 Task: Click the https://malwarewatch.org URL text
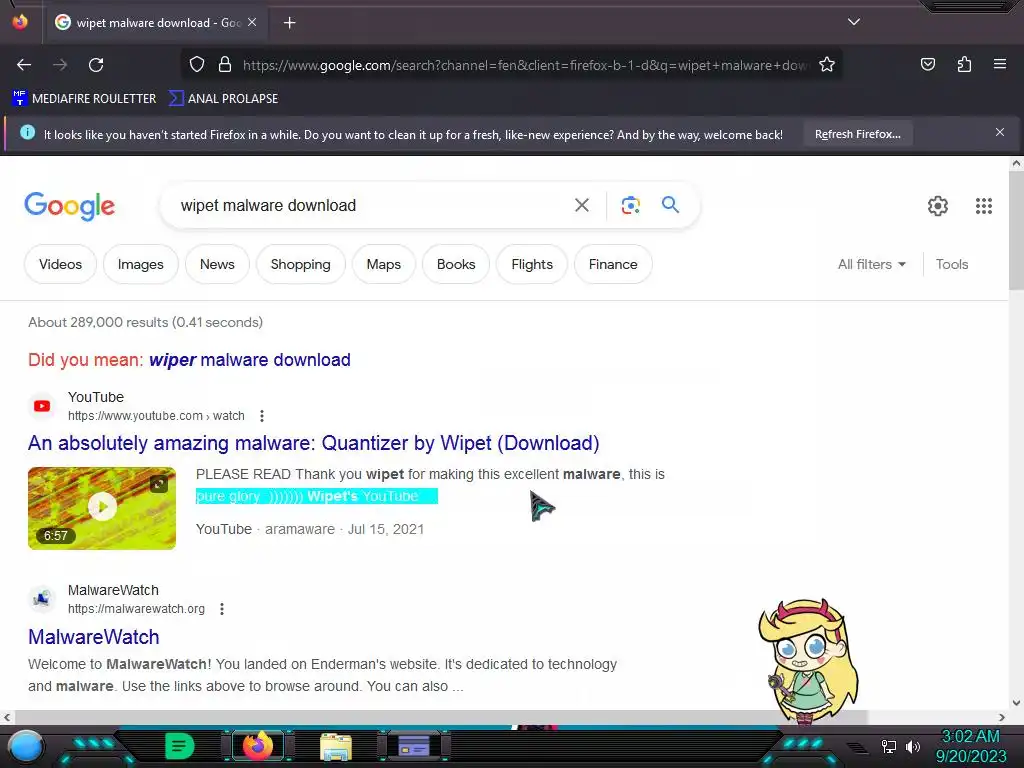point(136,609)
